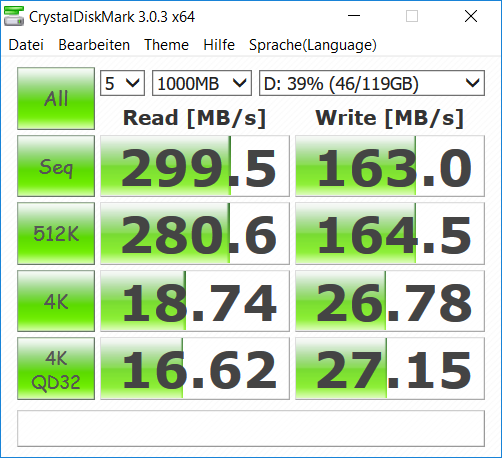Start the 512K benchmark test

[56, 233]
